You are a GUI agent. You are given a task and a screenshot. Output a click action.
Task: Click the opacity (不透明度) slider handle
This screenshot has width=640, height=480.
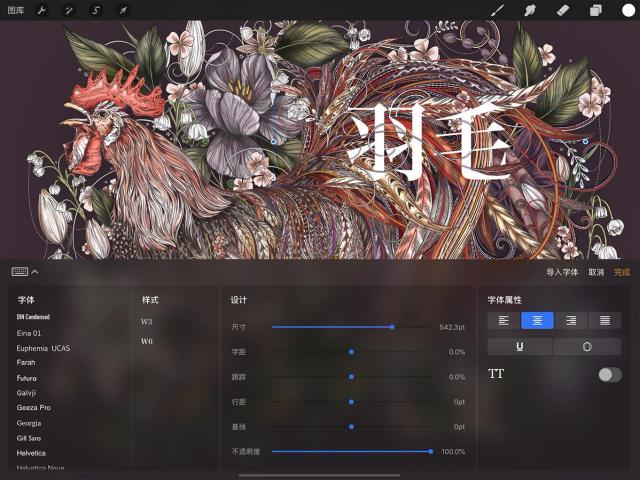coord(430,451)
